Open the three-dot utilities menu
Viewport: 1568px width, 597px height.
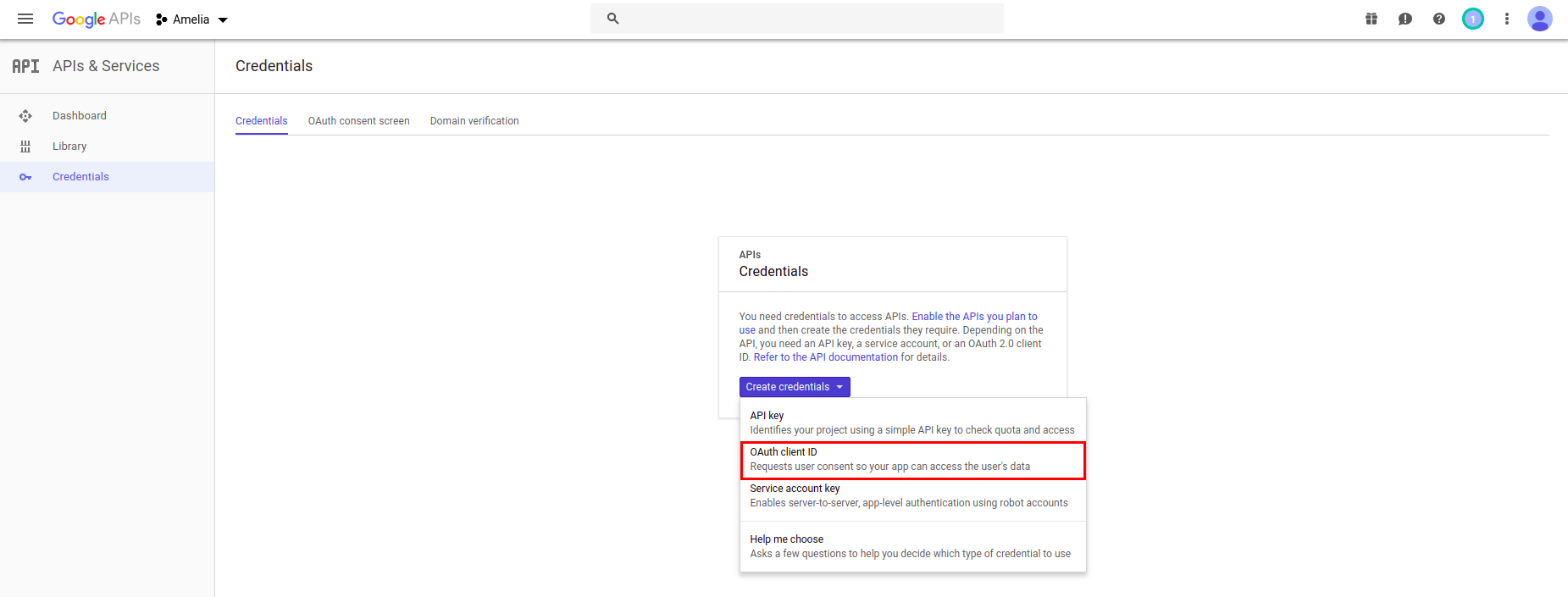click(1507, 19)
